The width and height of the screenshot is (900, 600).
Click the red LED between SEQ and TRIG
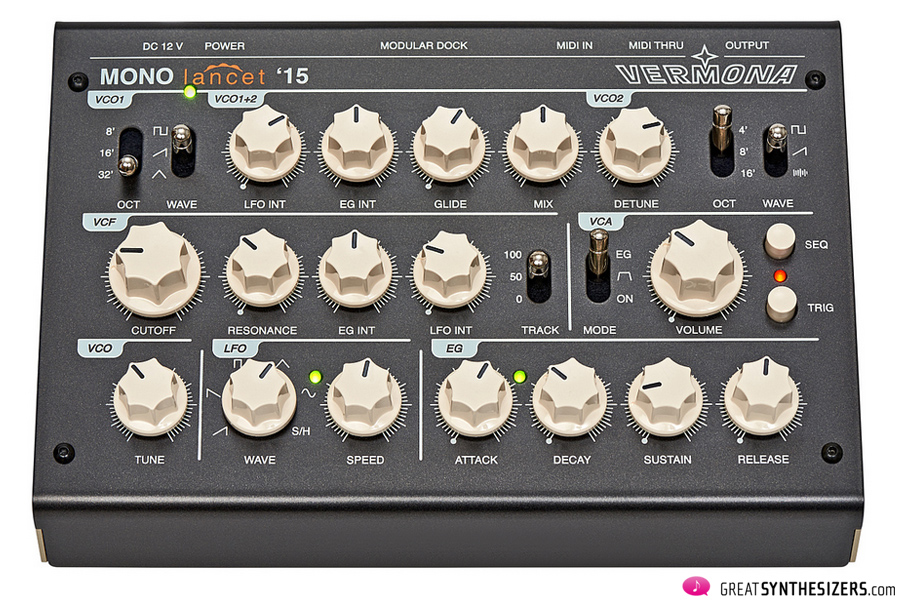pyautogui.click(x=779, y=276)
